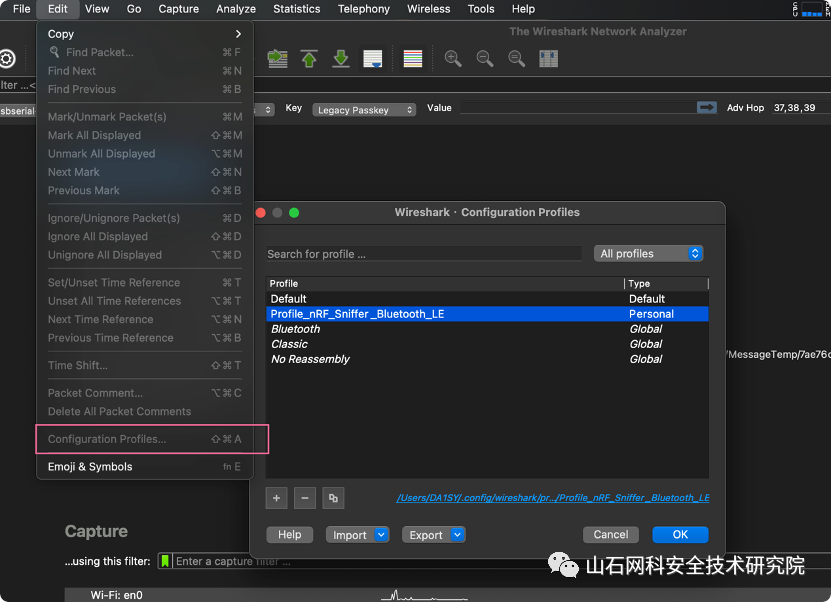Click the Time Shift menu entry
Image resolution: width=832 pixels, height=602 pixels.
[x=144, y=365]
